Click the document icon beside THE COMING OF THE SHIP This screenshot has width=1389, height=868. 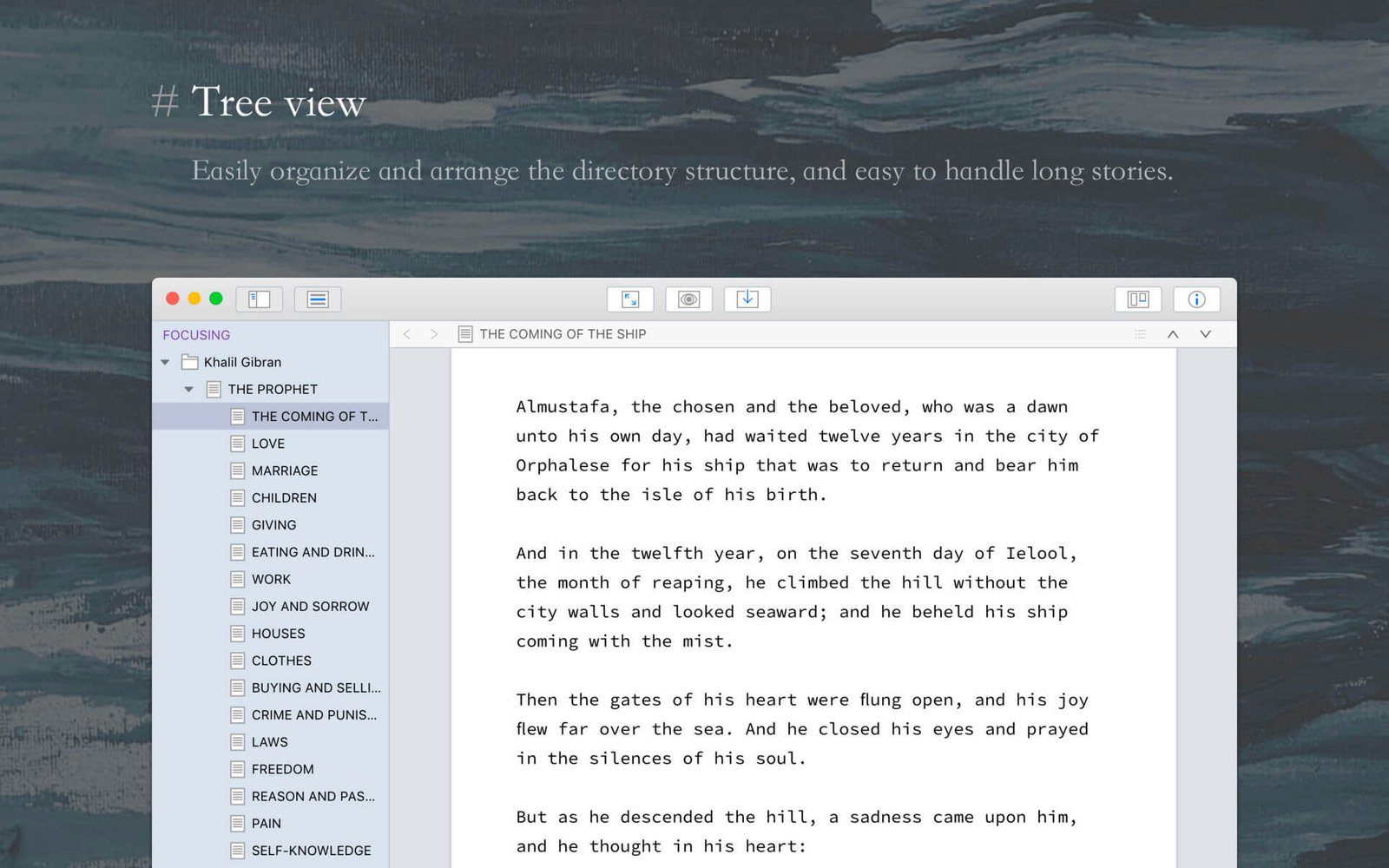tap(465, 333)
